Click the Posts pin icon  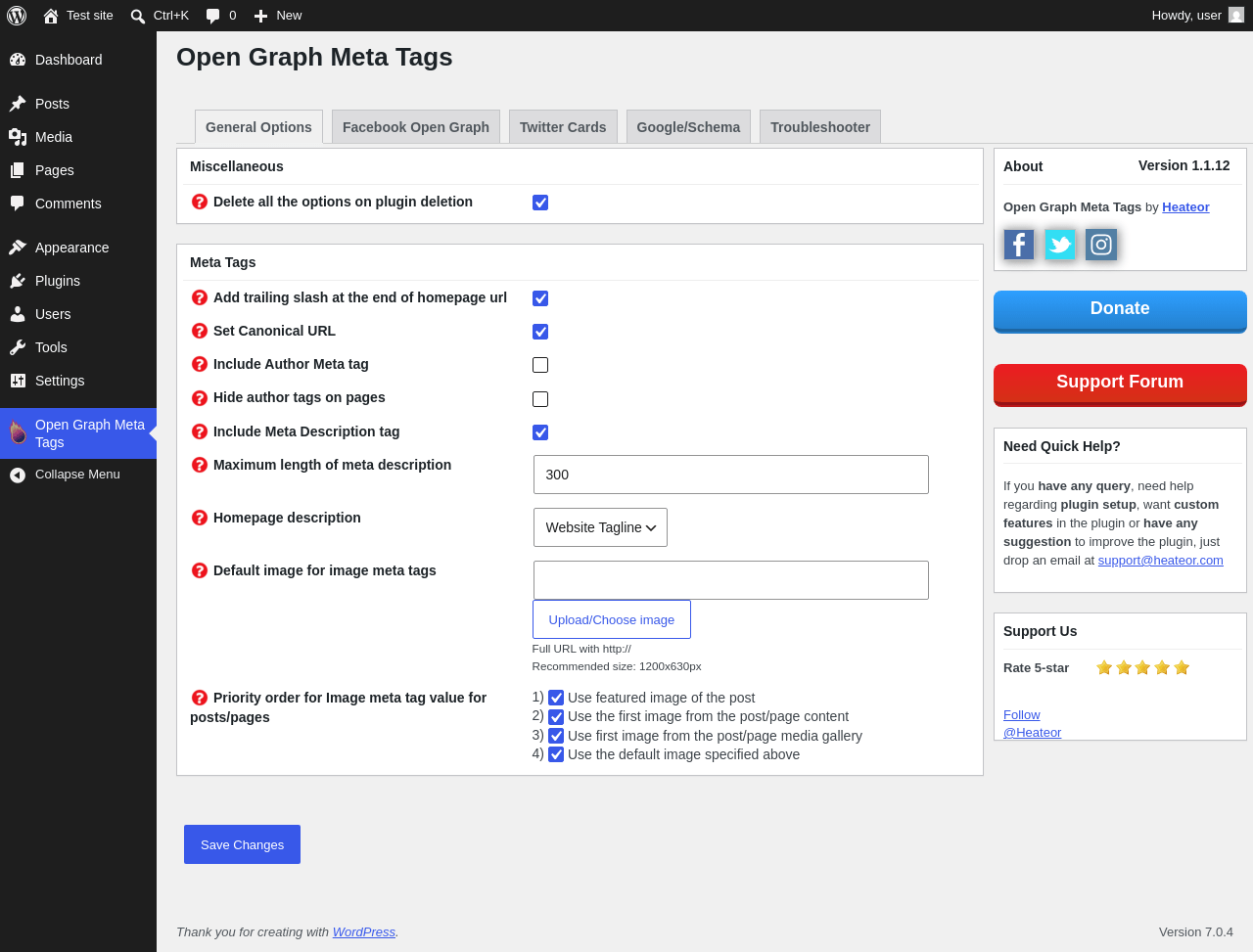[x=18, y=104]
